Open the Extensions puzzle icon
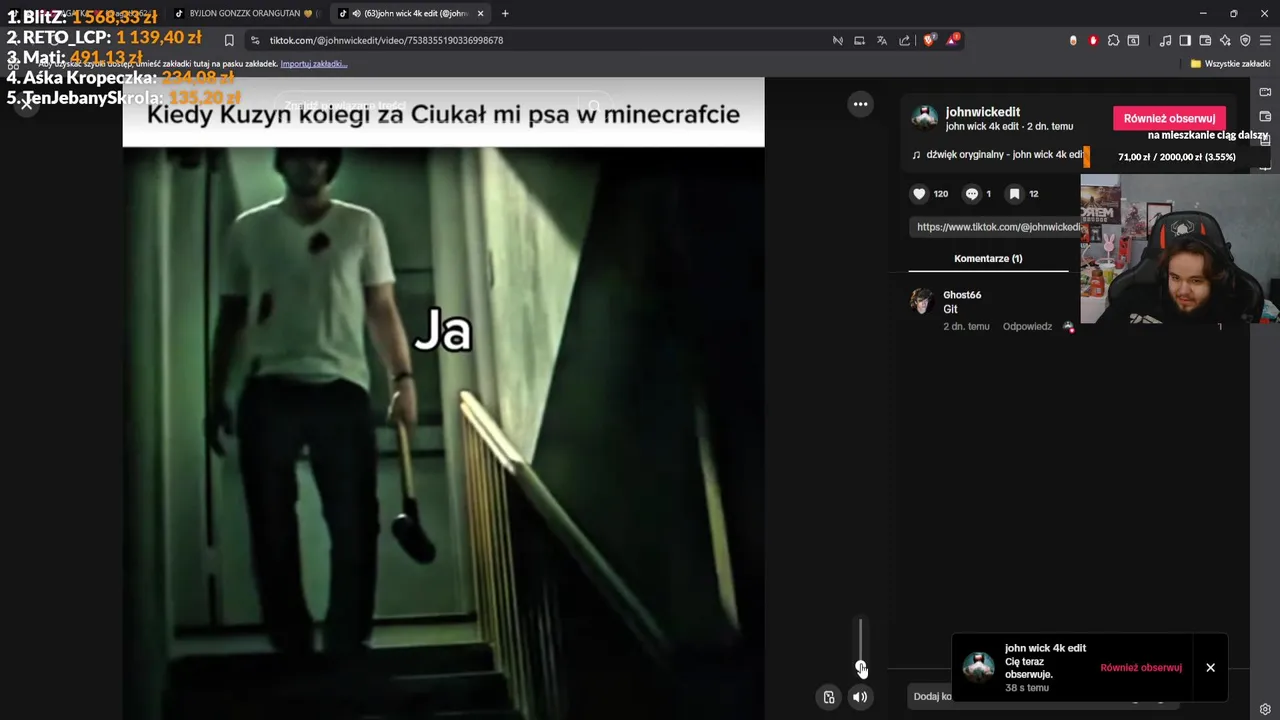This screenshot has width=1280, height=720. pyautogui.click(x=1113, y=40)
